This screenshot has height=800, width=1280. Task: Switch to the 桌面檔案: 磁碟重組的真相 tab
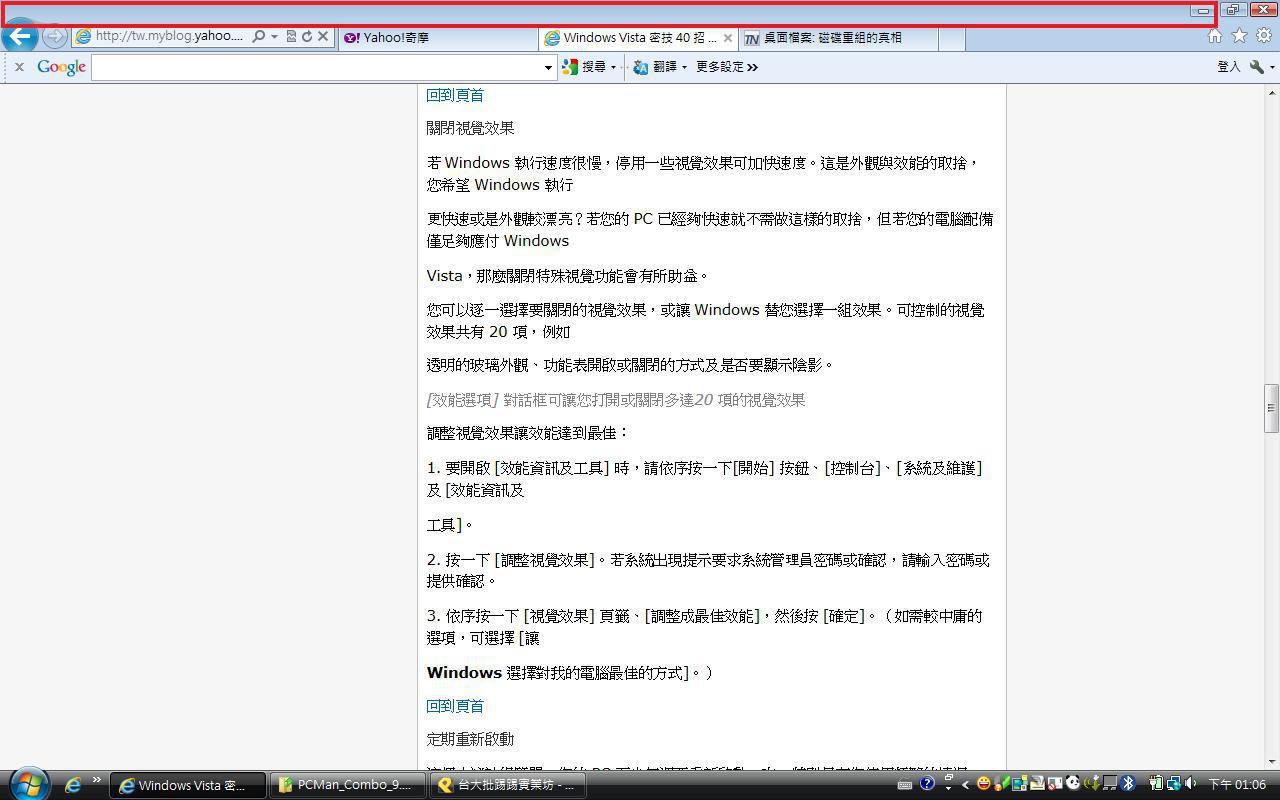click(839, 38)
